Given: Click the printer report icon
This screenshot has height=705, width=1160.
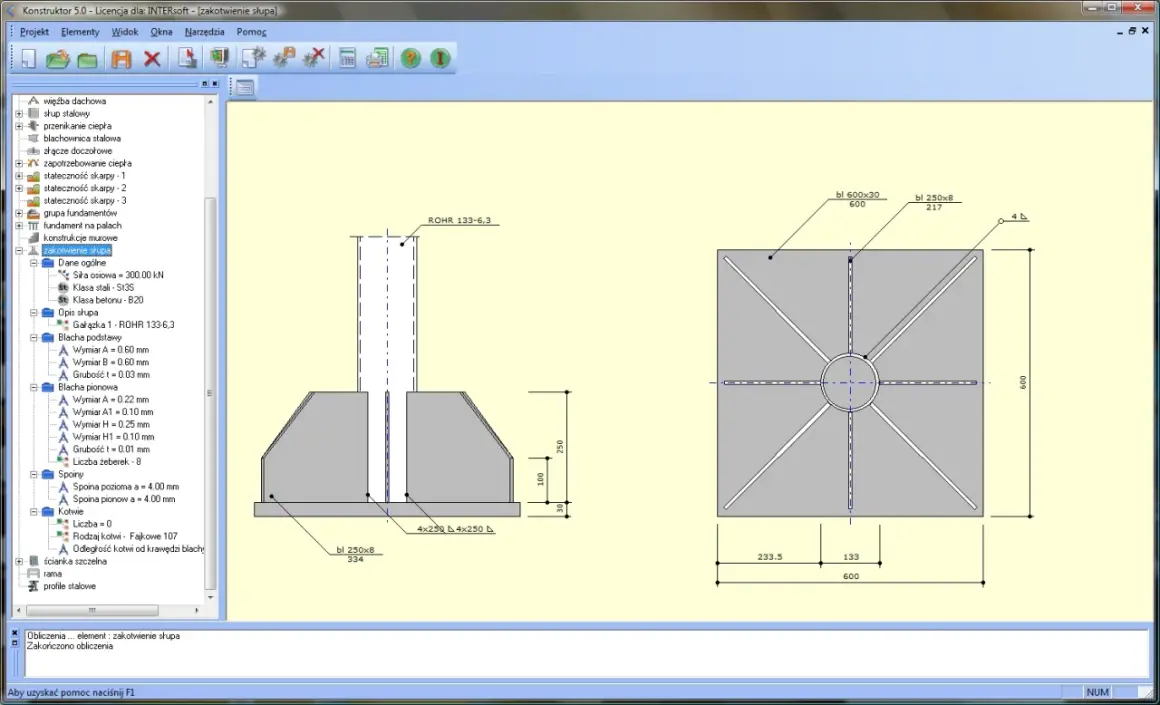Looking at the screenshot, I should [377, 58].
